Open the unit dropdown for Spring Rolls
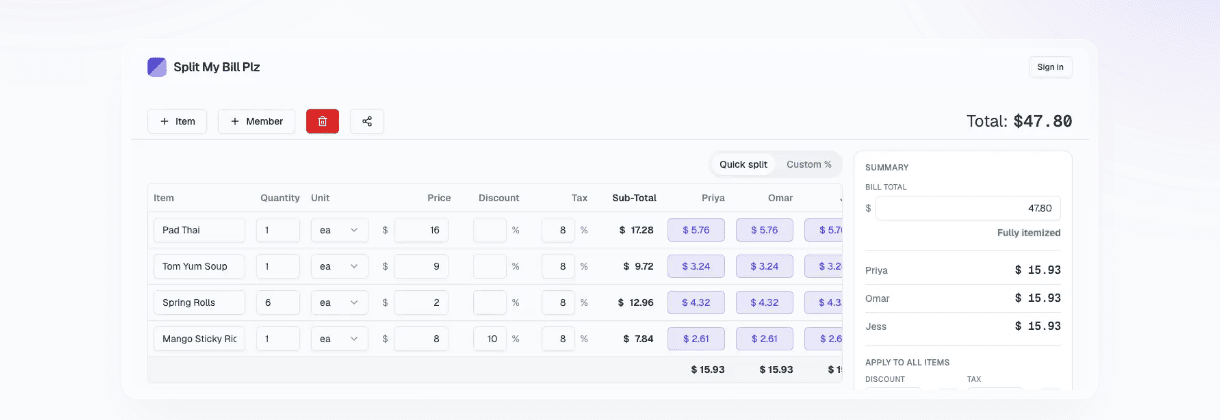This screenshot has width=1220, height=420. [339, 302]
